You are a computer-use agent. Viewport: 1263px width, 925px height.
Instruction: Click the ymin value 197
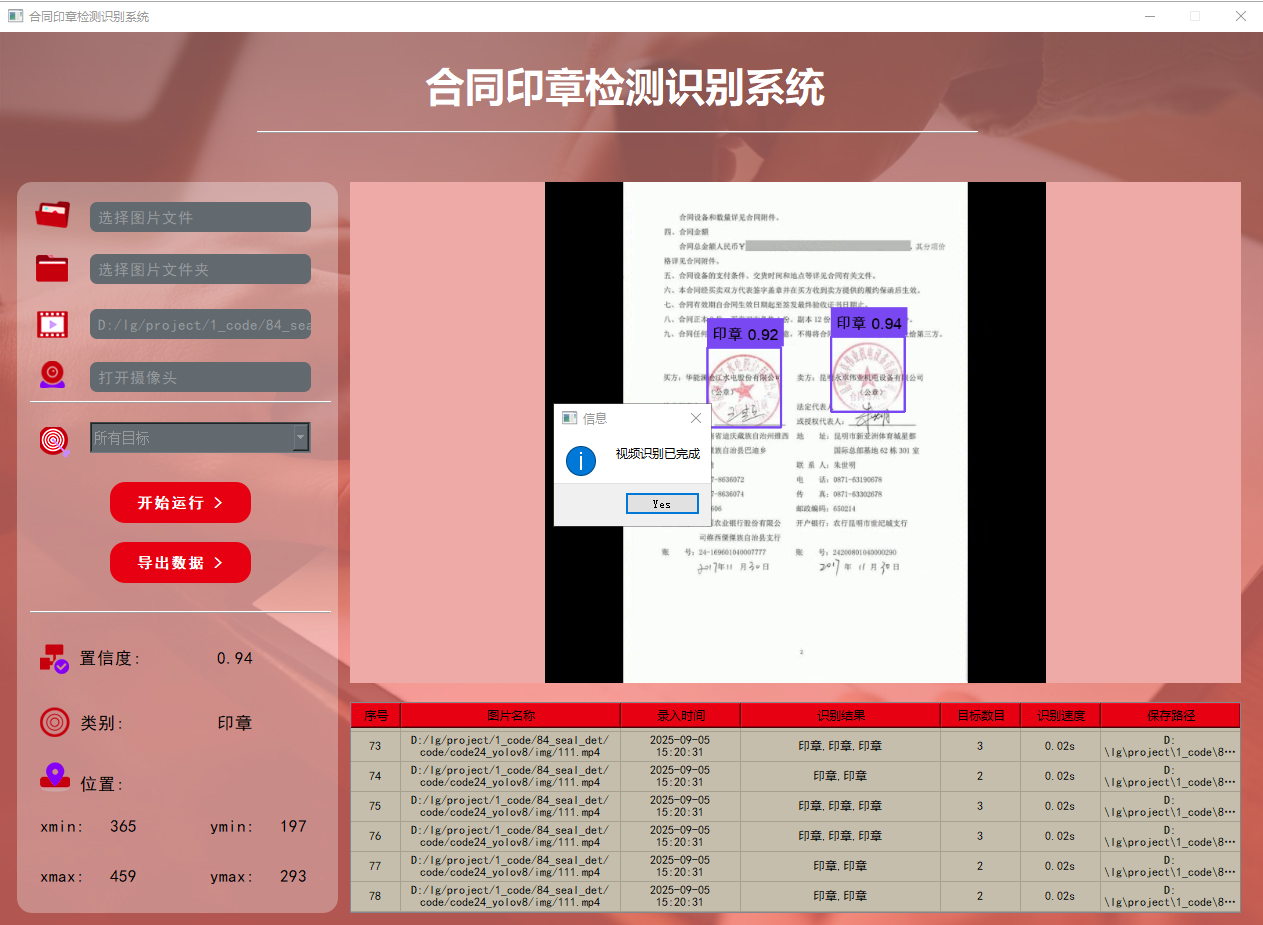pyautogui.click(x=293, y=826)
